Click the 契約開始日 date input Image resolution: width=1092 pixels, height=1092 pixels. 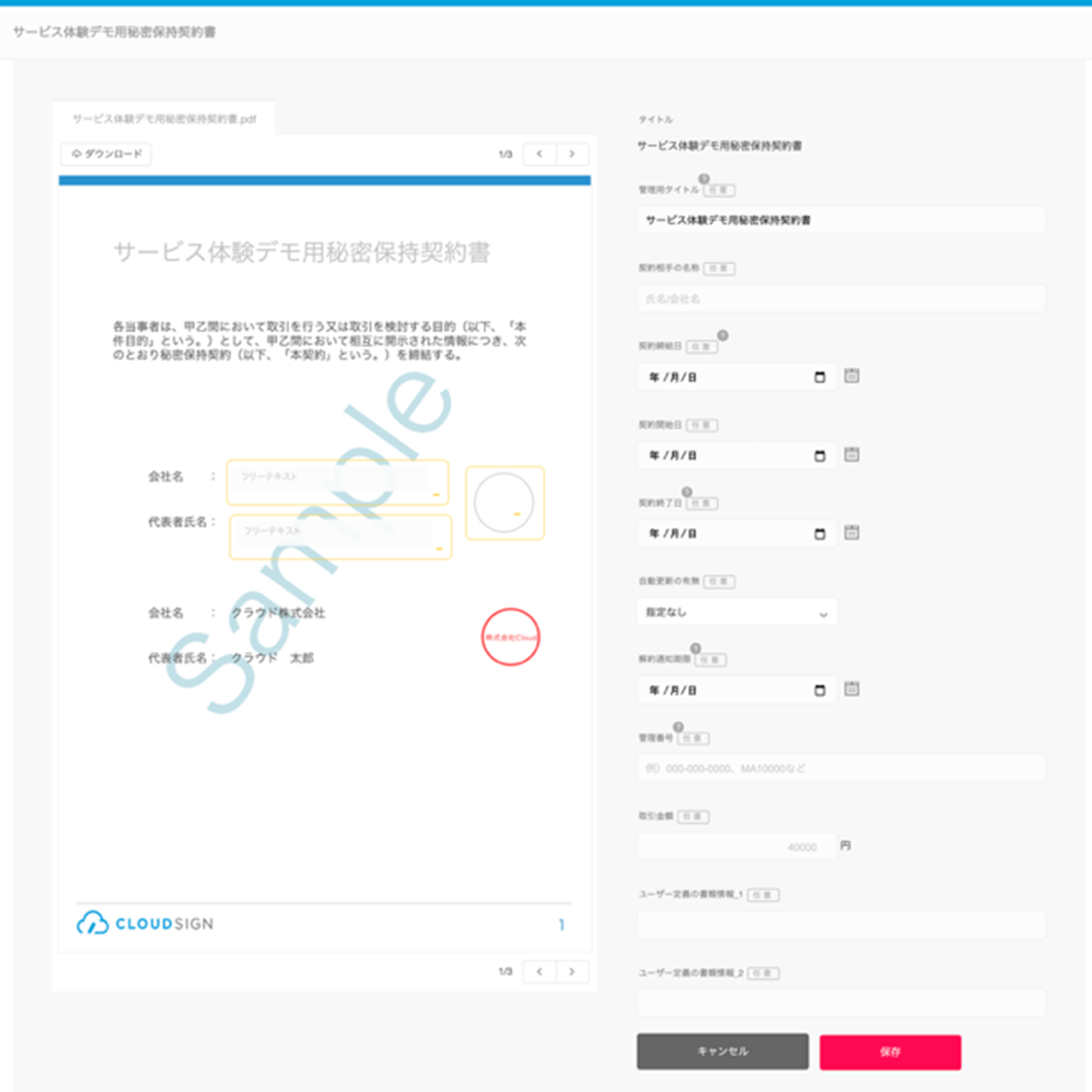(737, 455)
